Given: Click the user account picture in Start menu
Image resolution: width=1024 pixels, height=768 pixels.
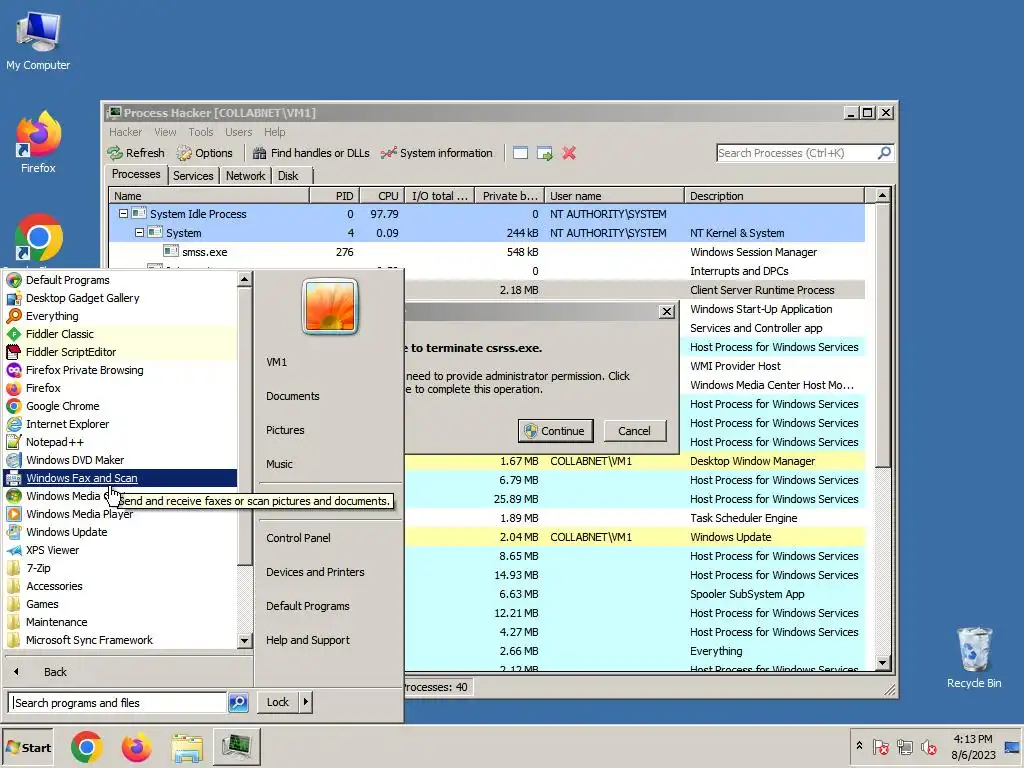Looking at the screenshot, I should click(x=330, y=306).
